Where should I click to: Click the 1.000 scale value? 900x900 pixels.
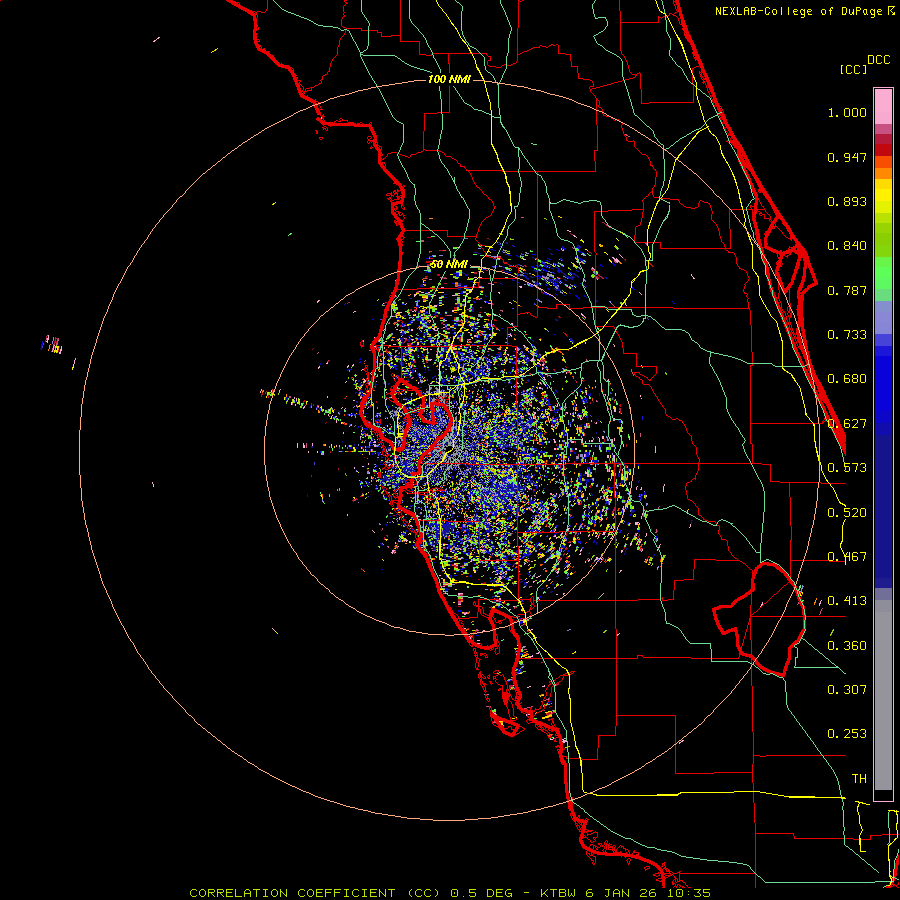(847, 112)
